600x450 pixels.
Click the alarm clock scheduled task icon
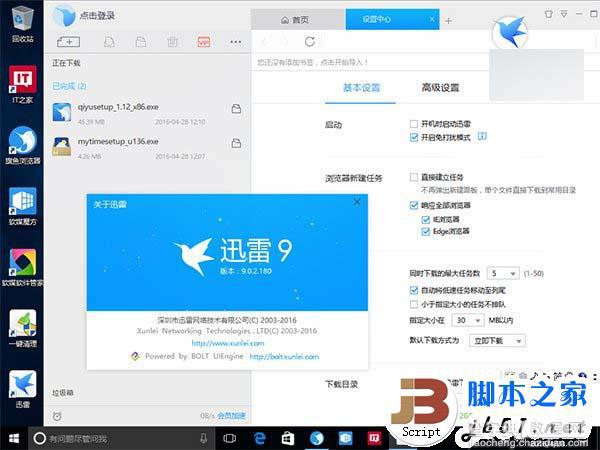click(57, 416)
